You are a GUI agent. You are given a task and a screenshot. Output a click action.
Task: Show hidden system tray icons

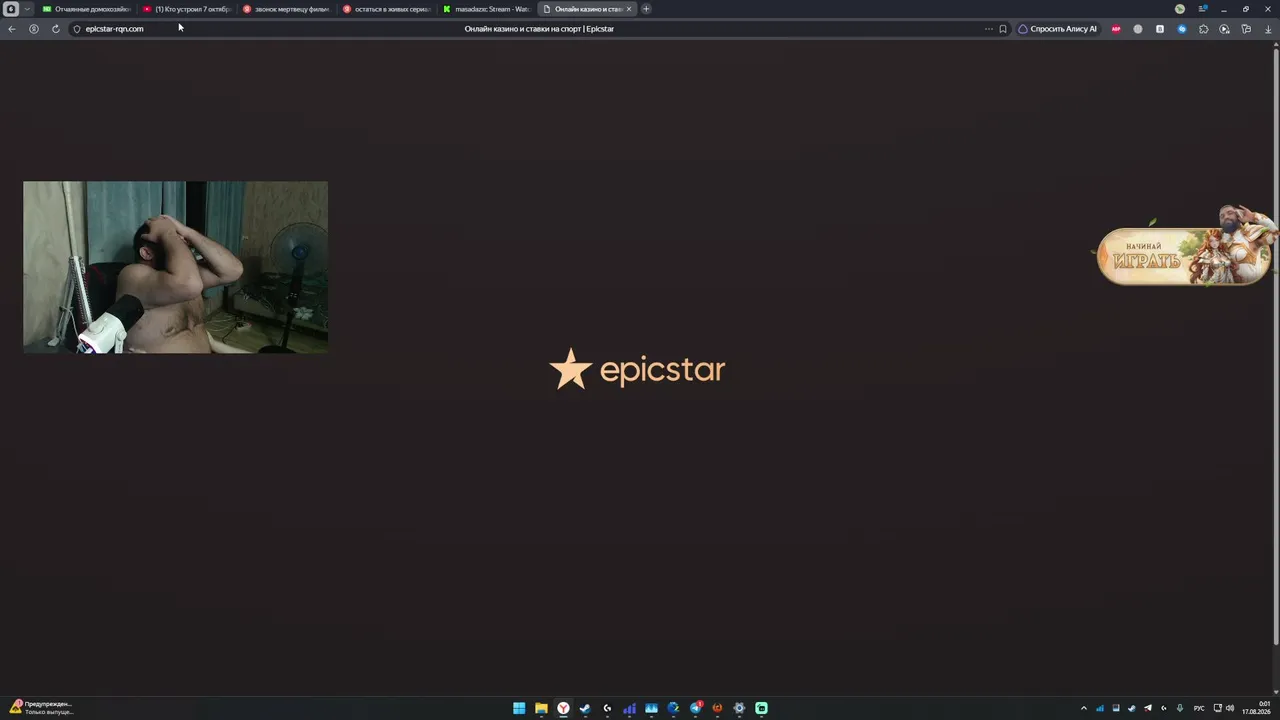click(1083, 708)
